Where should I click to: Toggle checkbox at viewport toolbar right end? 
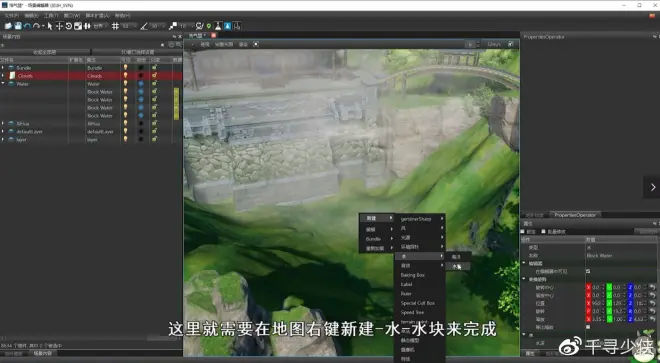511,44
